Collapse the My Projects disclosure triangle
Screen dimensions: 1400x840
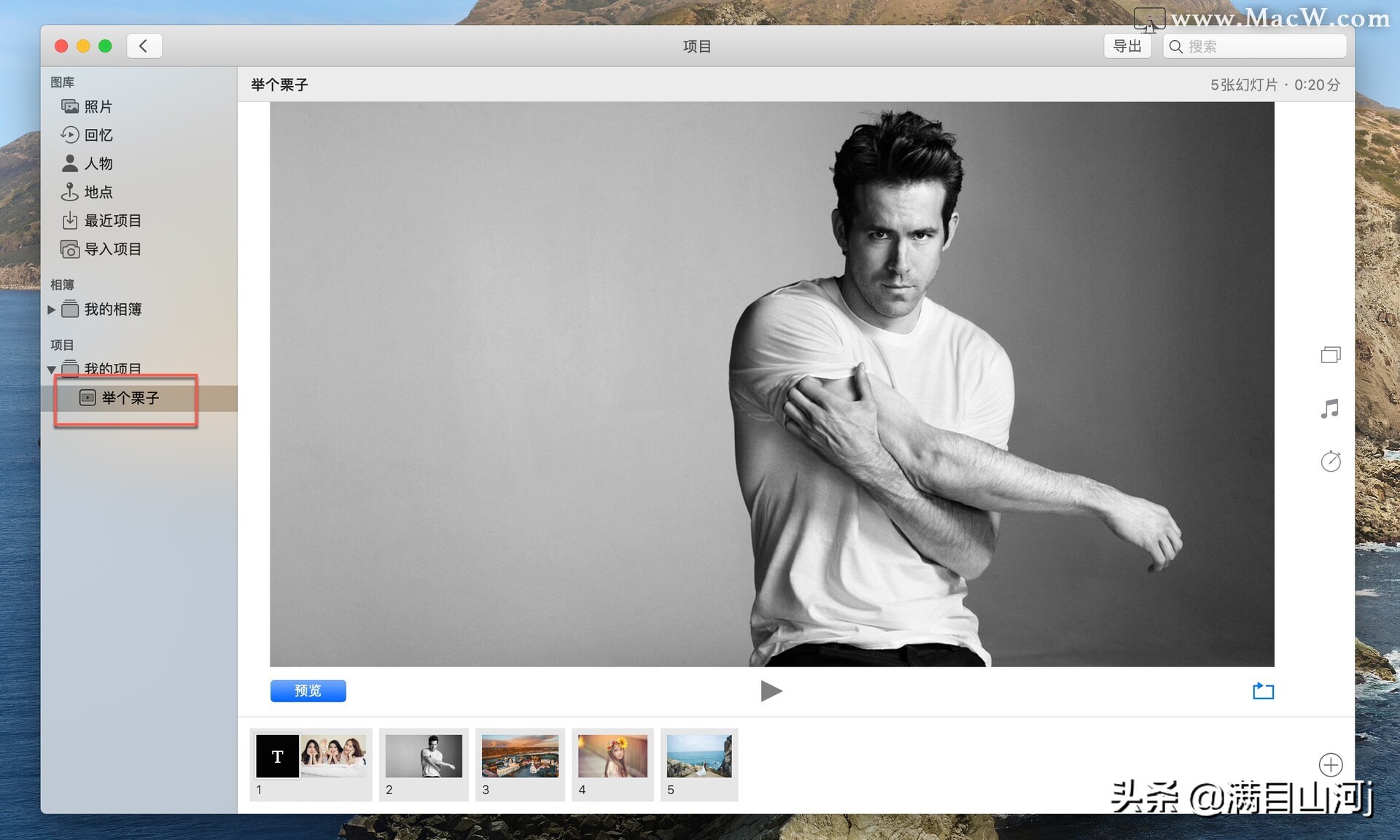51,370
